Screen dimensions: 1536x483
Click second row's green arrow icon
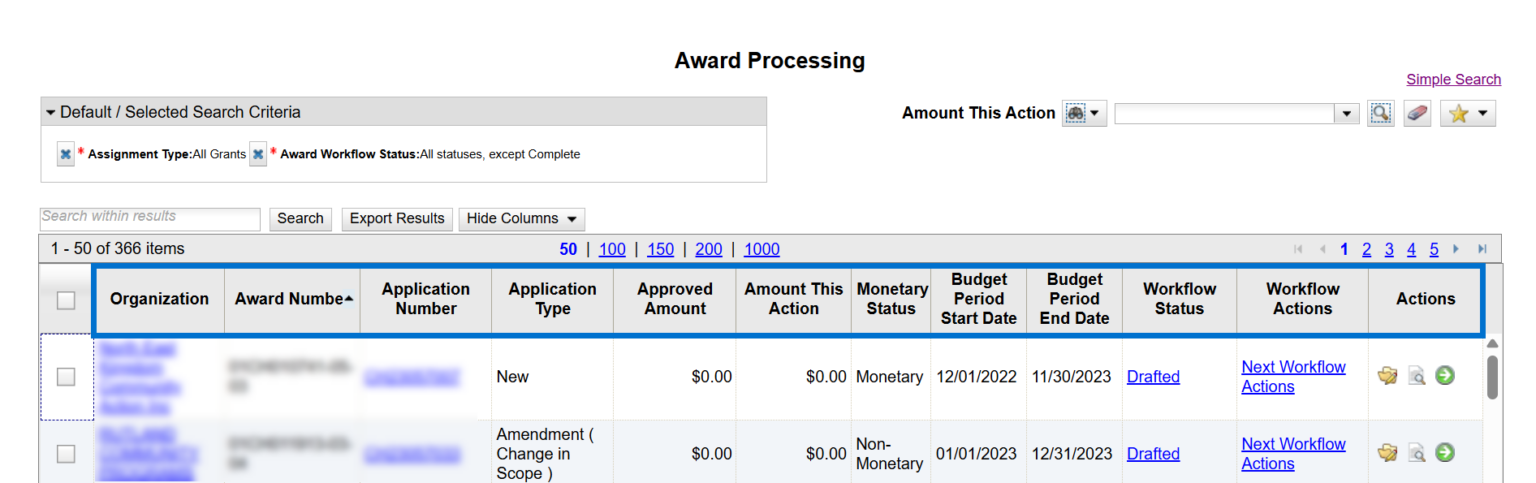1445,453
